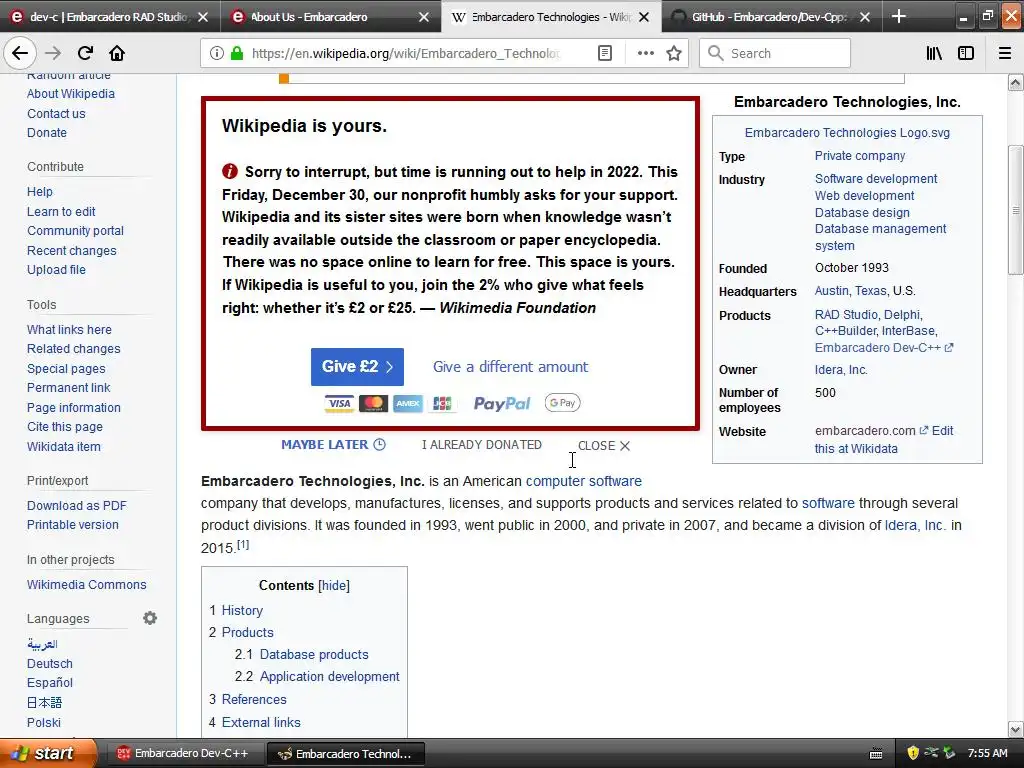
Task: Select the Mastercard logo
Action: click(x=374, y=404)
